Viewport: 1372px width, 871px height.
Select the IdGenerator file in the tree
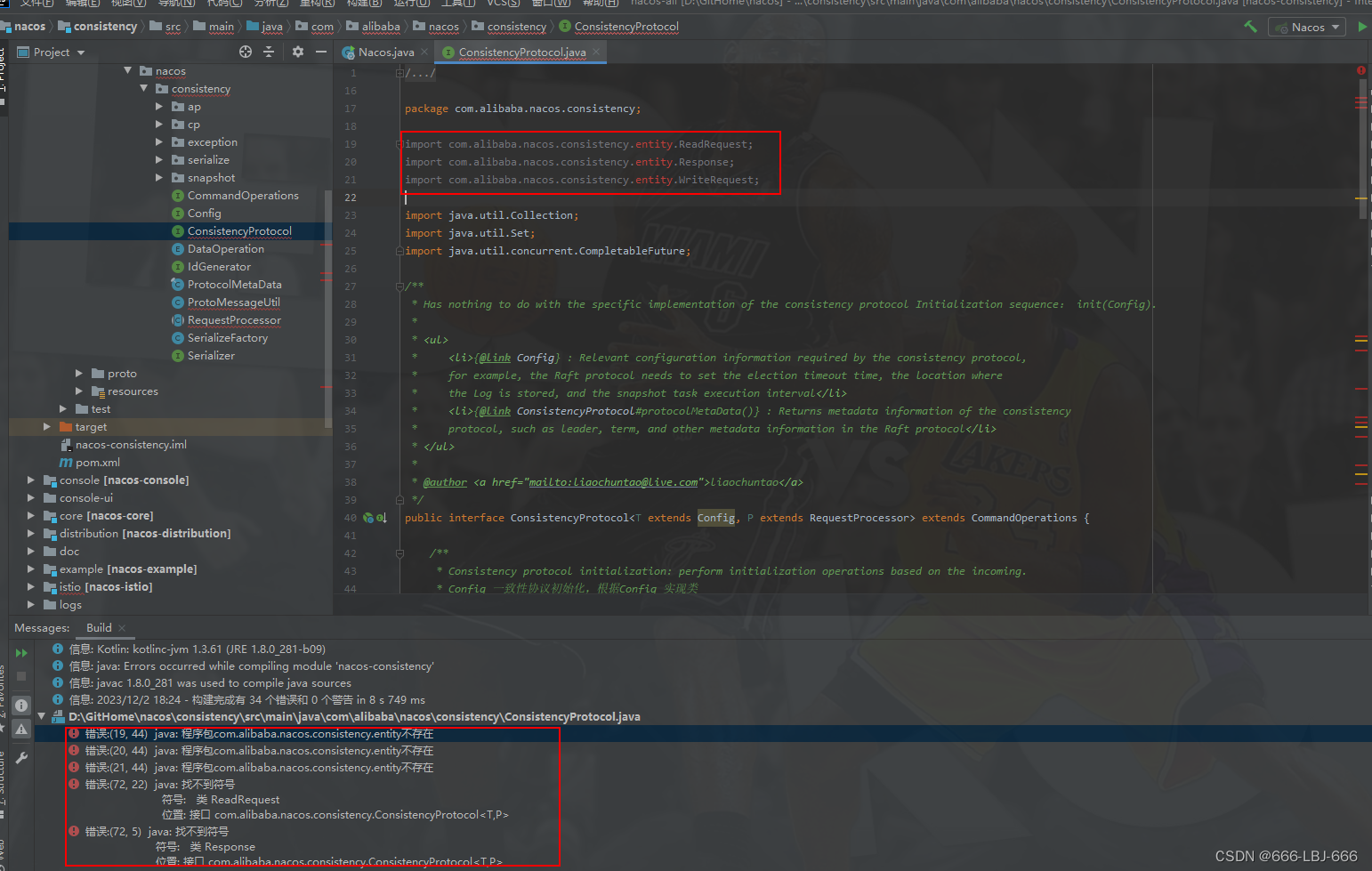pos(219,267)
